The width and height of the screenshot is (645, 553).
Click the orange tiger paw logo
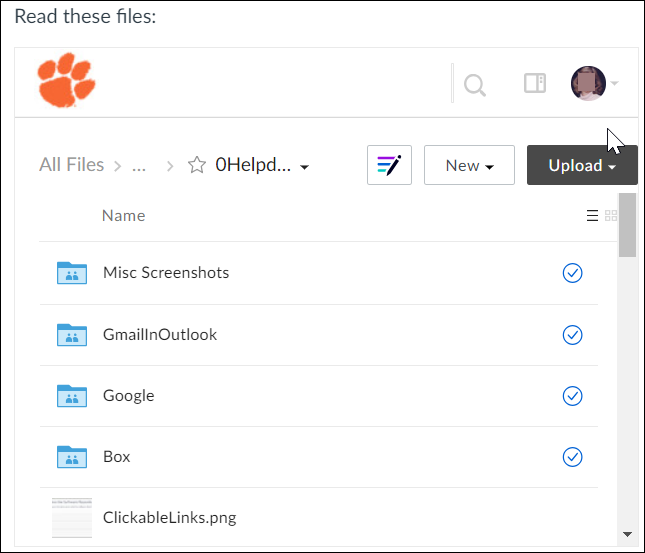point(67,80)
